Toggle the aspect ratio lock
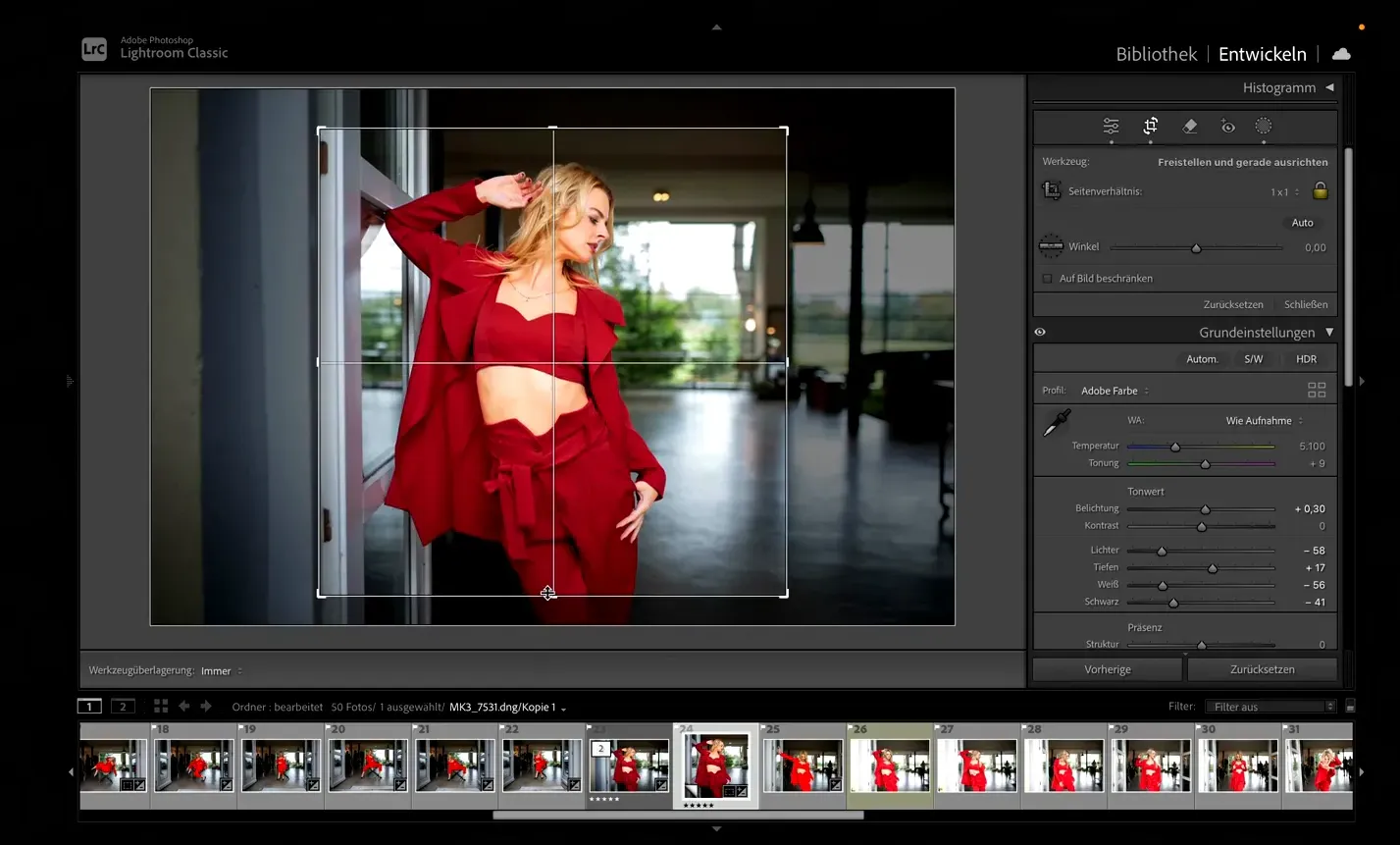 click(x=1320, y=191)
